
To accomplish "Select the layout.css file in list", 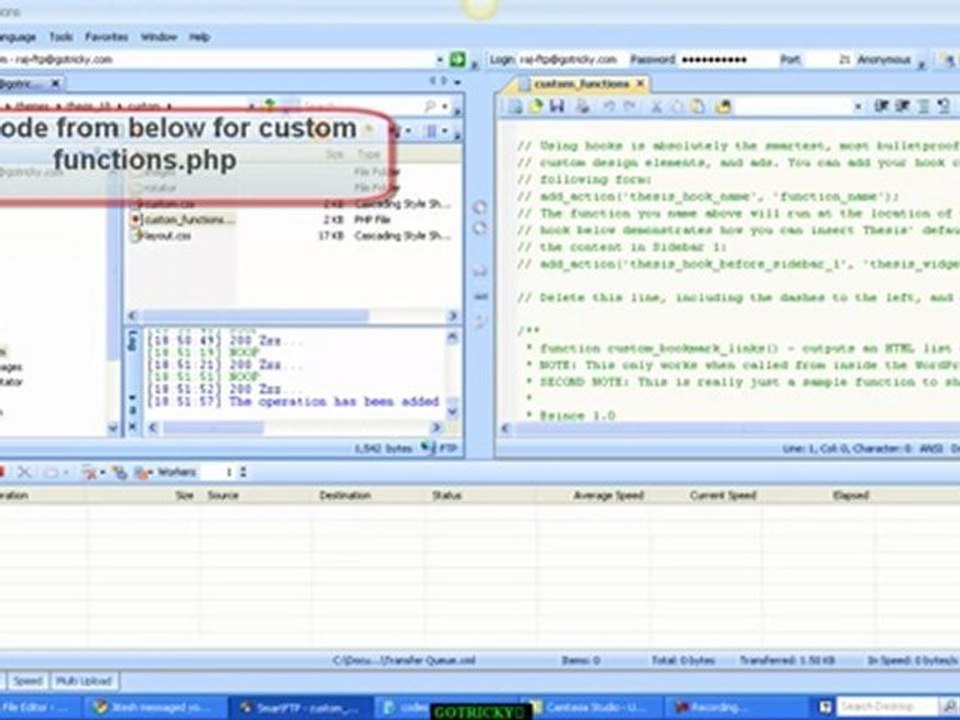I will pos(162,236).
